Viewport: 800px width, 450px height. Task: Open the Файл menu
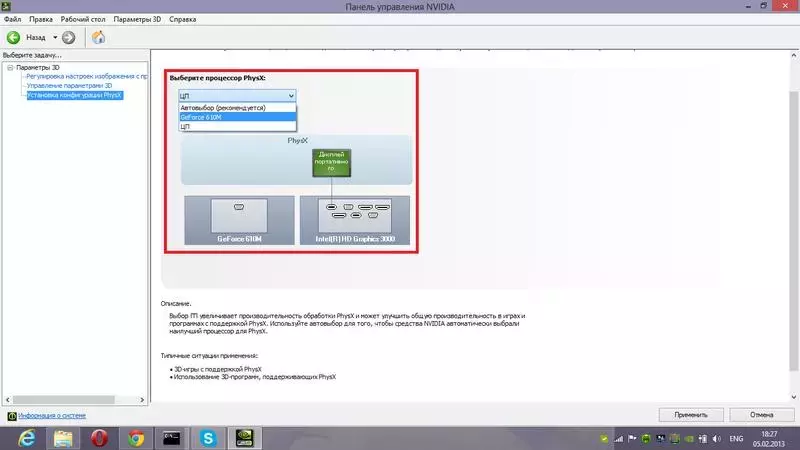[x=13, y=19]
